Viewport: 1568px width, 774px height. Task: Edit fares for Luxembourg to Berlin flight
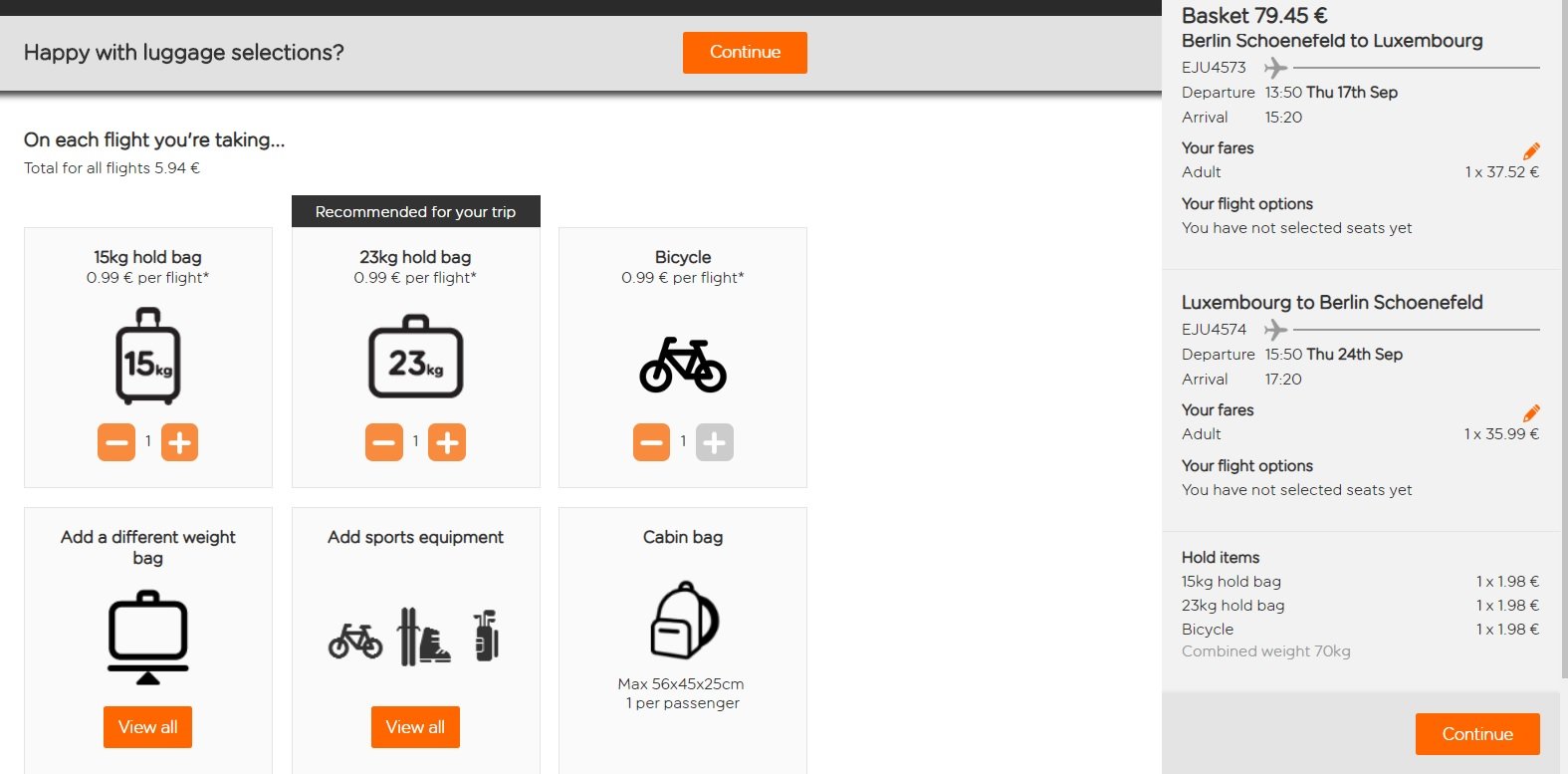tap(1531, 412)
